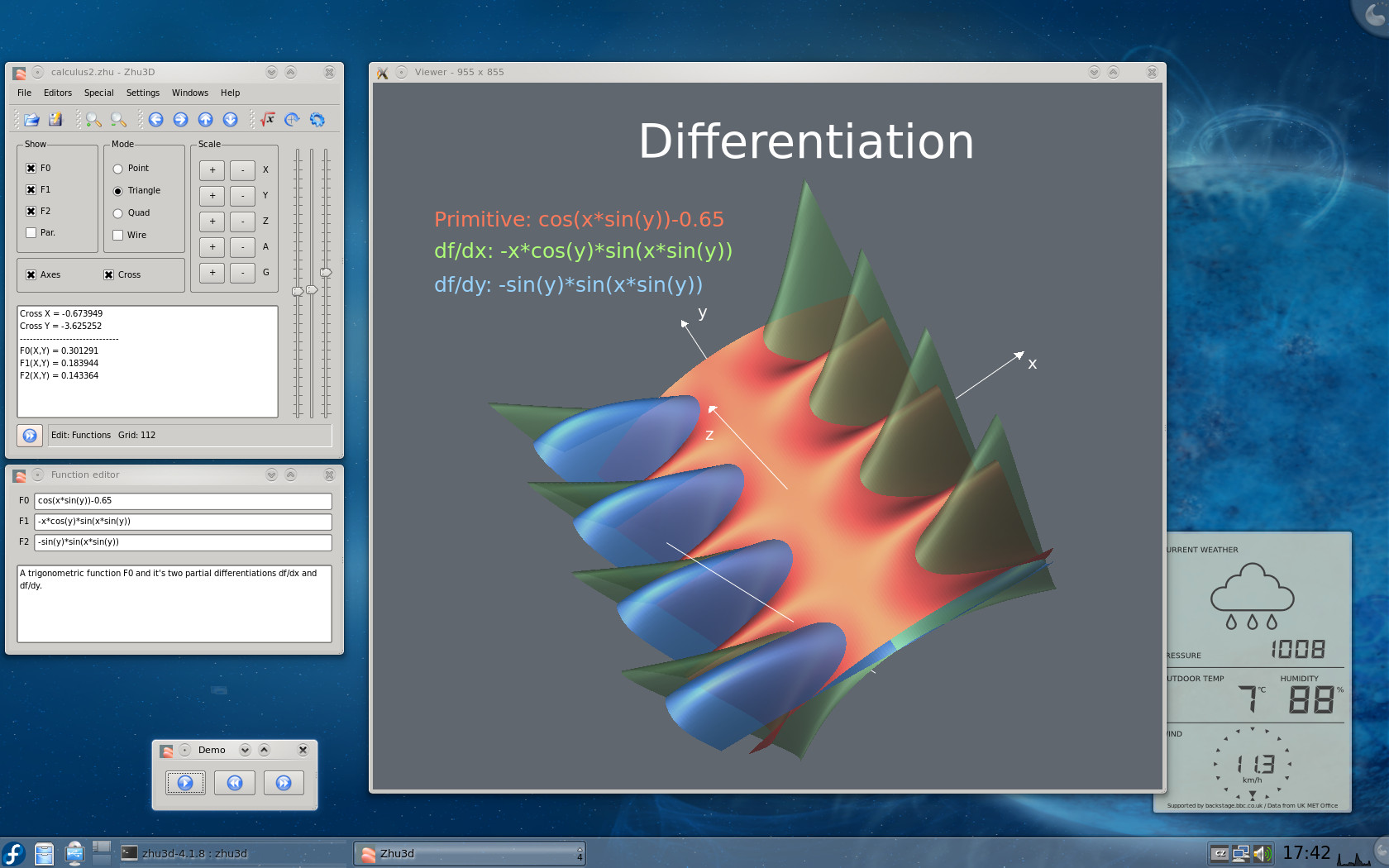Open the File menu

pos(24,93)
